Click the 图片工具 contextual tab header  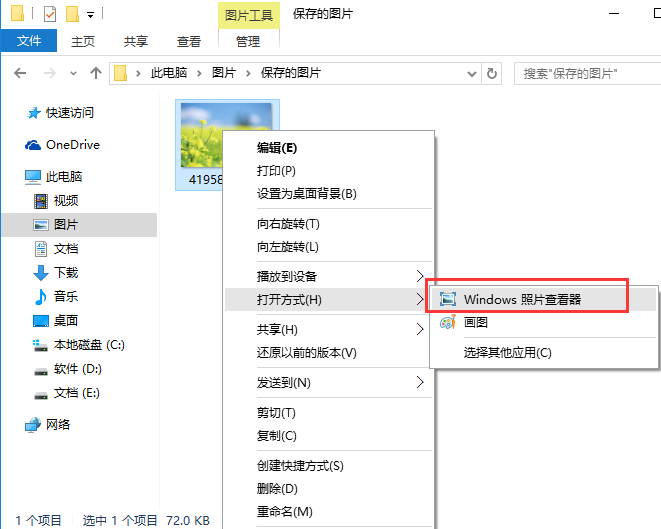[249, 15]
